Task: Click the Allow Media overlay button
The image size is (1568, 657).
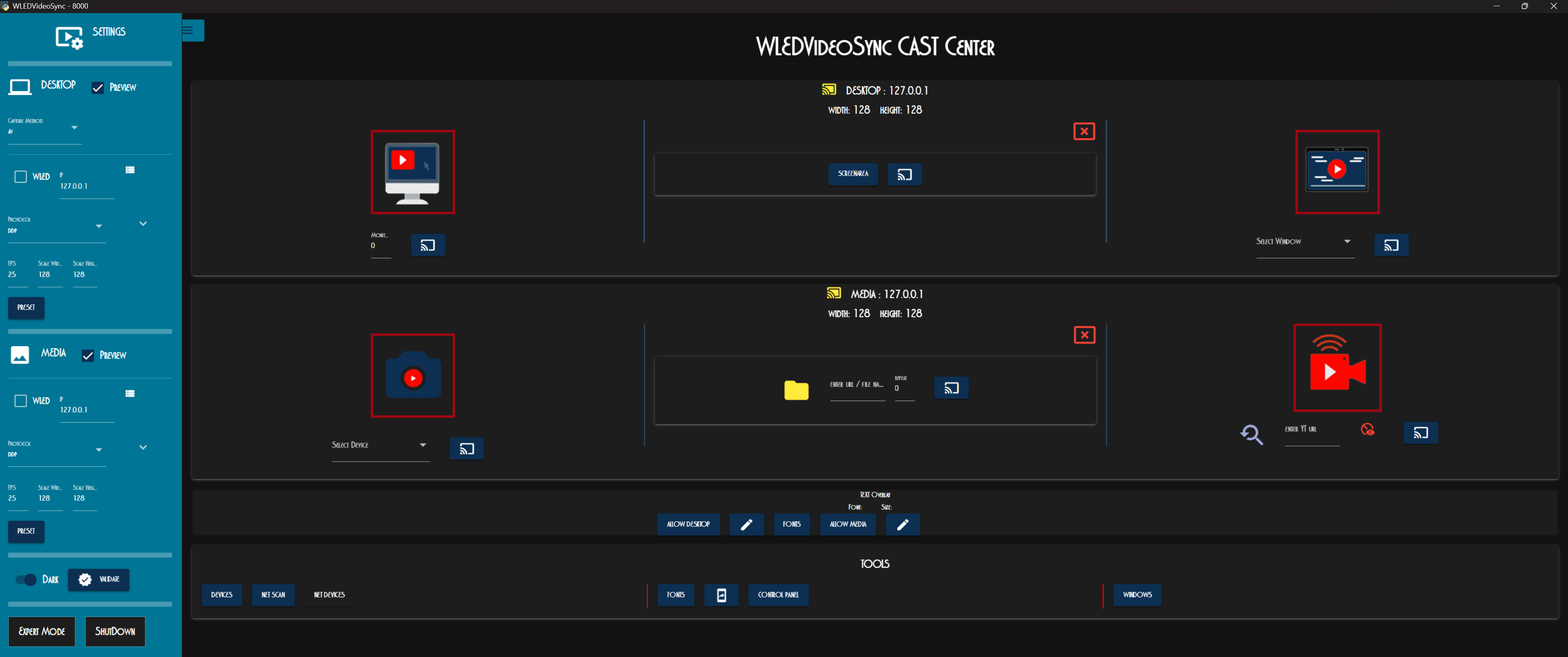Action: tap(848, 524)
